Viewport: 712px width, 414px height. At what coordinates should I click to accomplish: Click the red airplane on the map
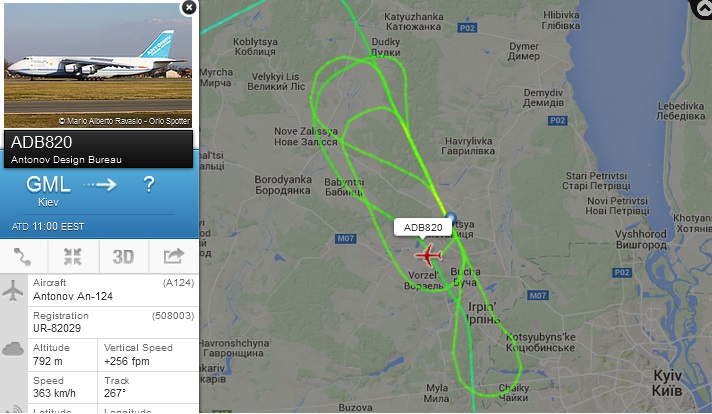pyautogui.click(x=428, y=256)
